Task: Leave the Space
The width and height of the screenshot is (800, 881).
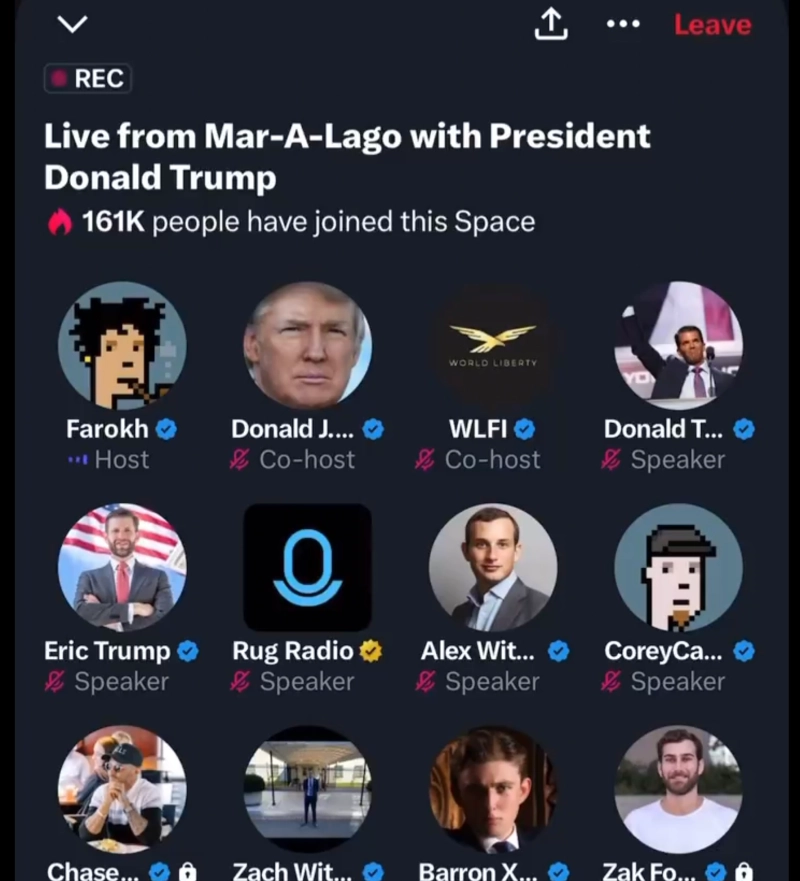Action: point(712,25)
